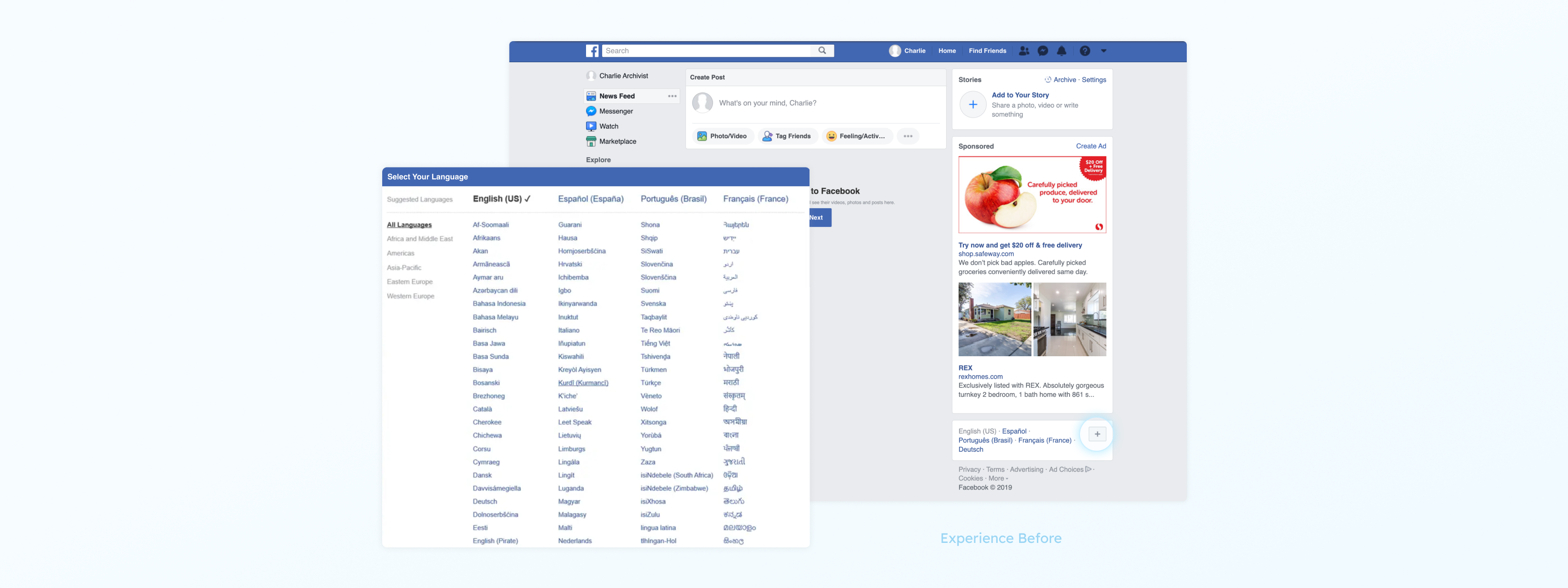Image resolution: width=1568 pixels, height=588 pixels.
Task: Click Deutsch in the sidebar language footer
Action: [970, 450]
